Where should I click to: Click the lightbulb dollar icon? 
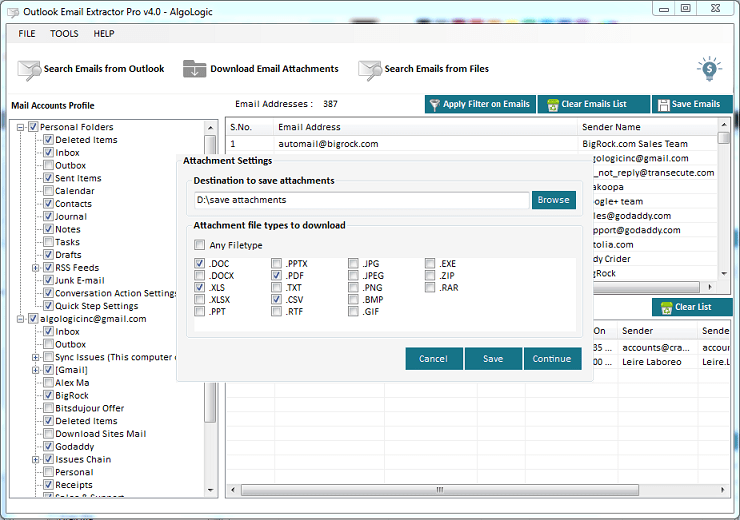click(x=709, y=69)
